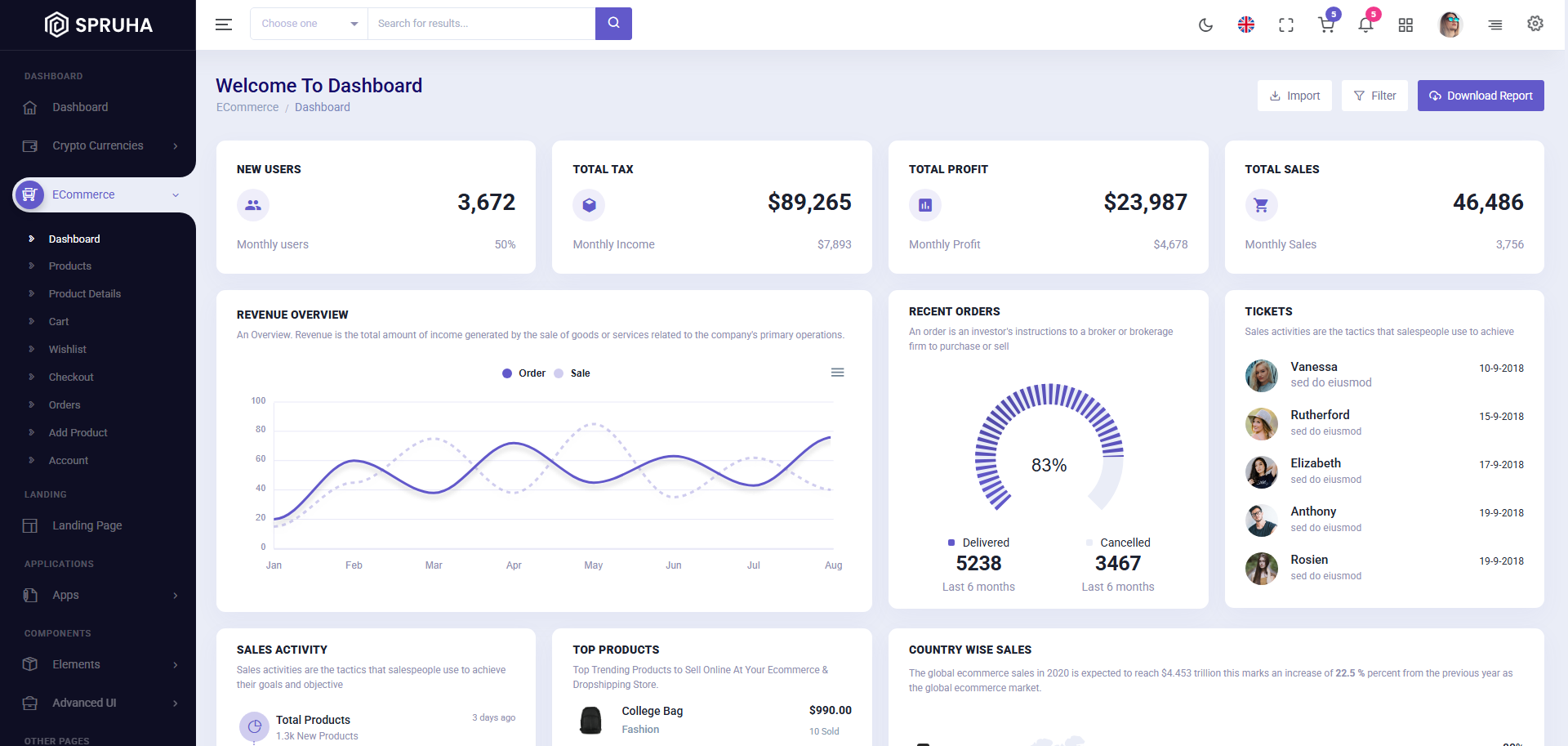Click the Dashboard breadcrumb link
Screen dimensions: 1568x746
323,107
